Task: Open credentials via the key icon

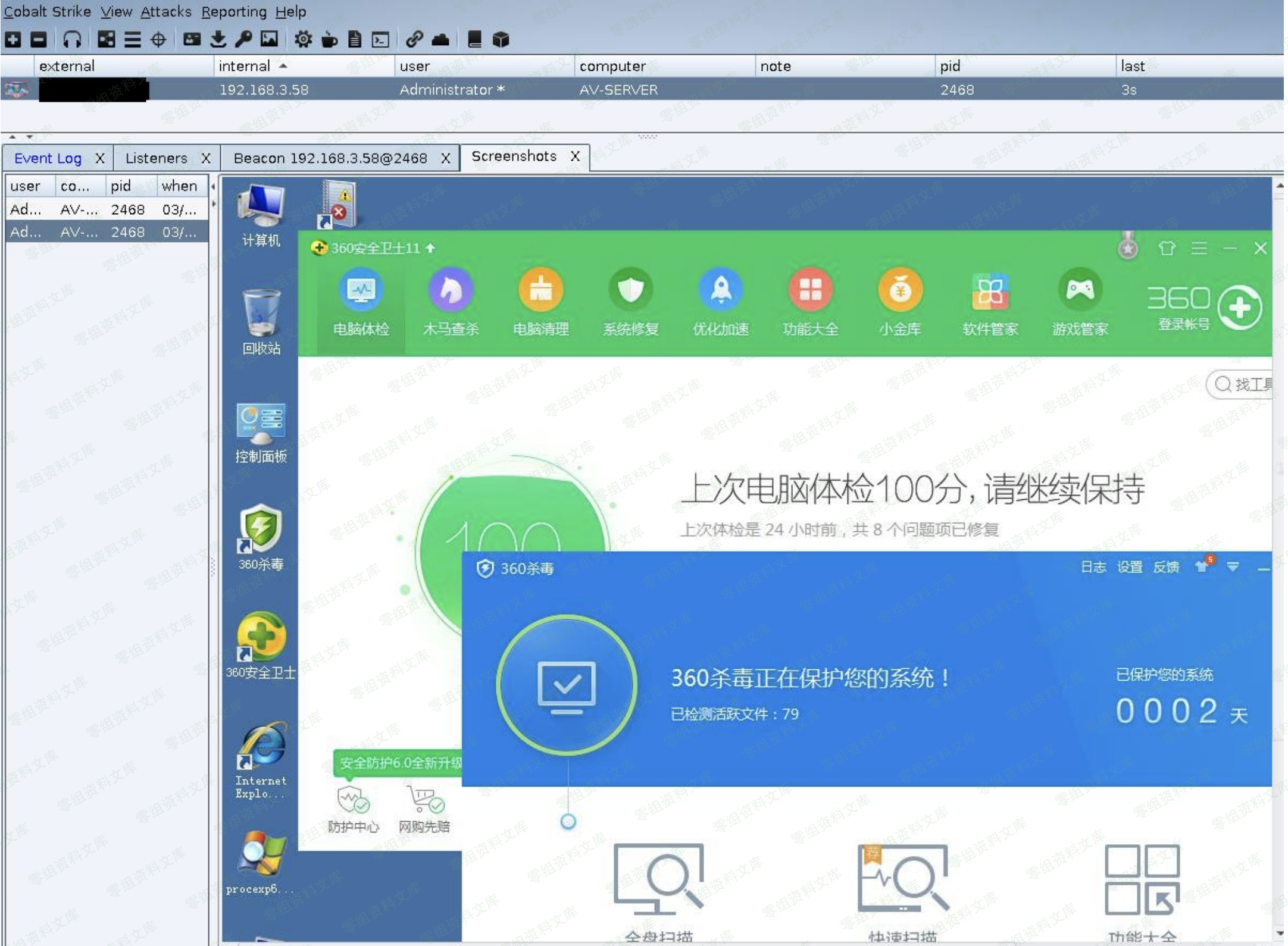Action: [x=243, y=40]
